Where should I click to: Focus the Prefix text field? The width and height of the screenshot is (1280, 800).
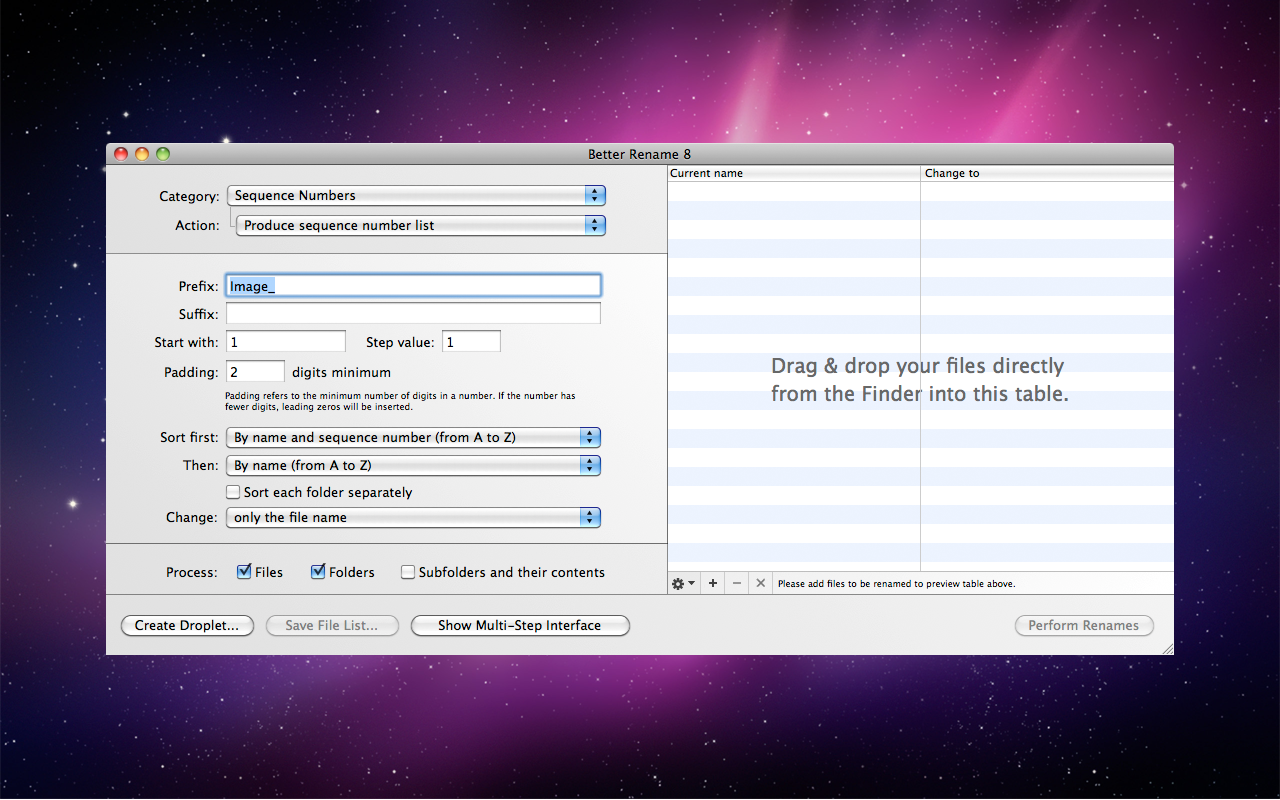413,286
